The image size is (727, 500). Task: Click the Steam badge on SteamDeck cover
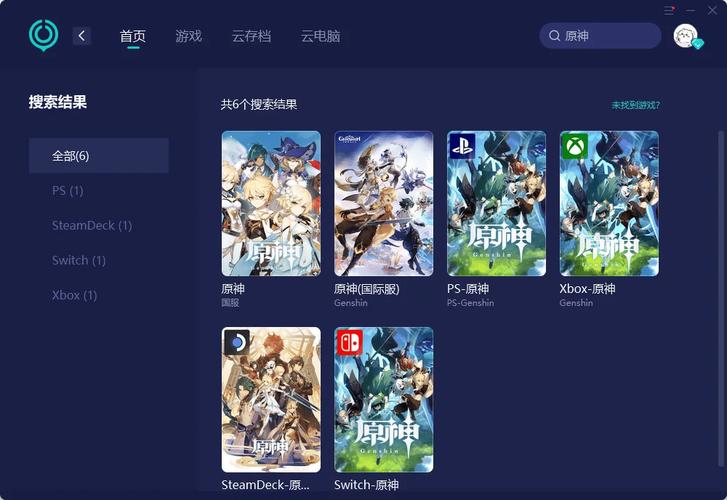pyautogui.click(x=237, y=342)
